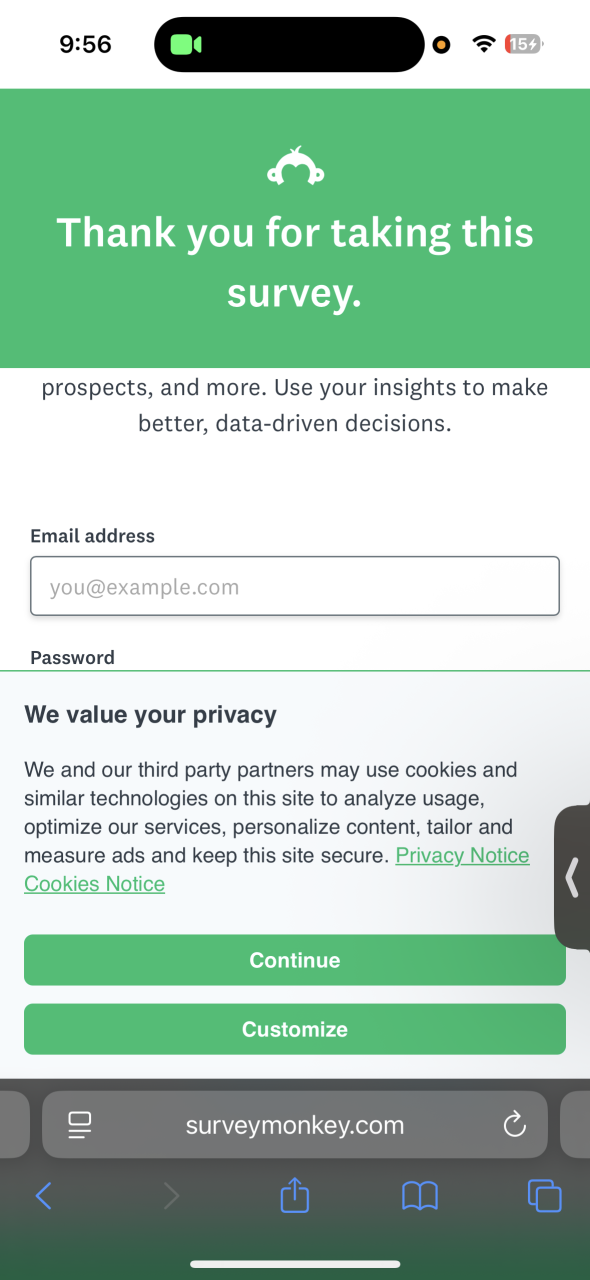This screenshot has width=590, height=1280.
Task: Open the Safari tabs overview icon
Action: tap(545, 1195)
